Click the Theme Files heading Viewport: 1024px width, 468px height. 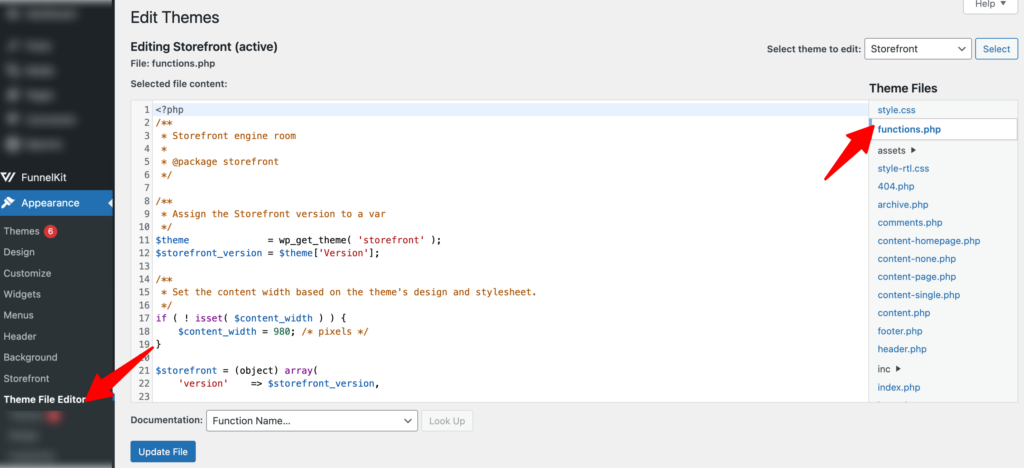click(x=903, y=88)
